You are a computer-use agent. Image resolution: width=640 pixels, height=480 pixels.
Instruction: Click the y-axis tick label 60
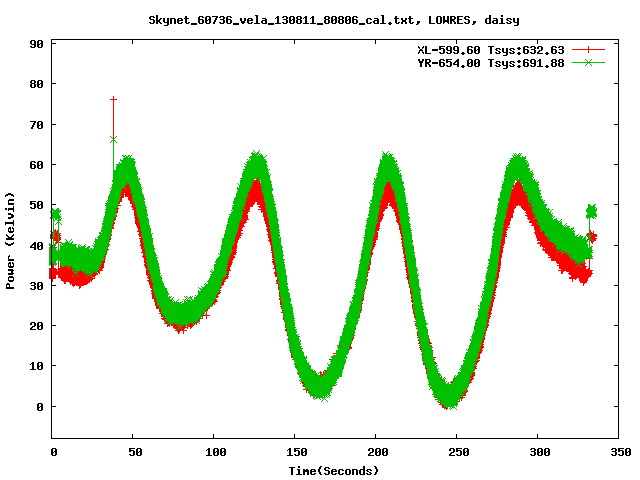pos(36,165)
